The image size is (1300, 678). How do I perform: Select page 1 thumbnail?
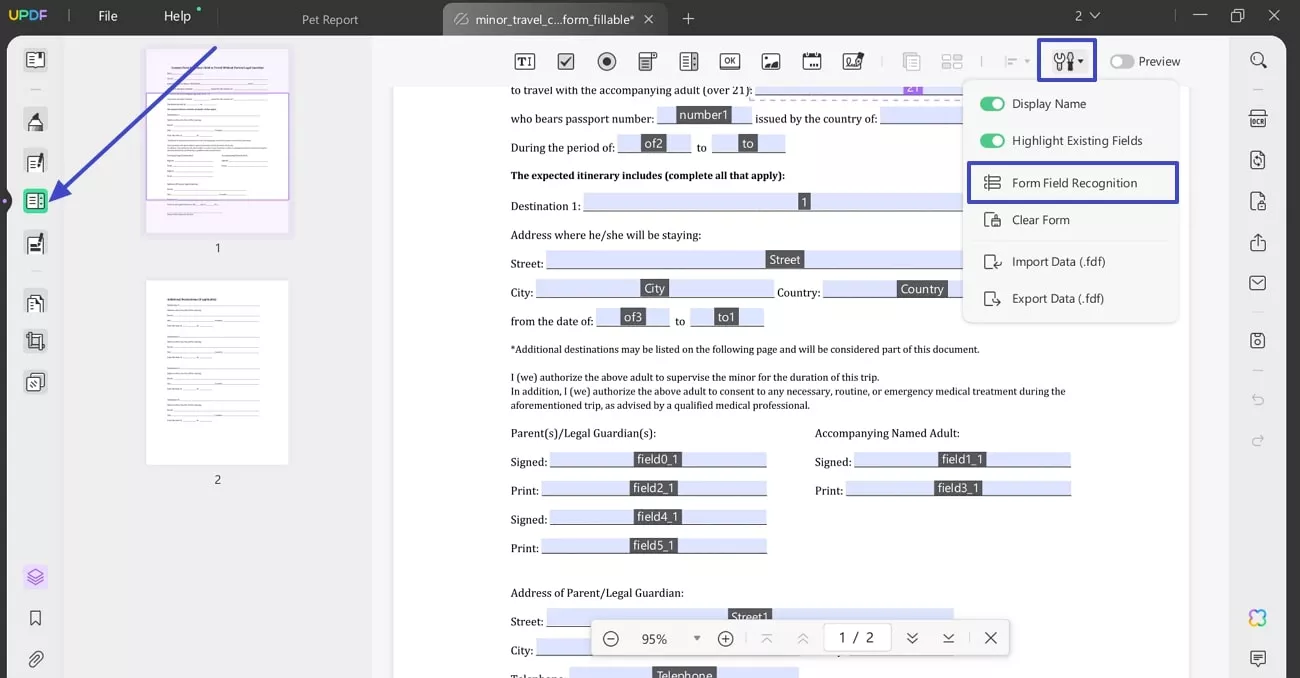coord(217,141)
